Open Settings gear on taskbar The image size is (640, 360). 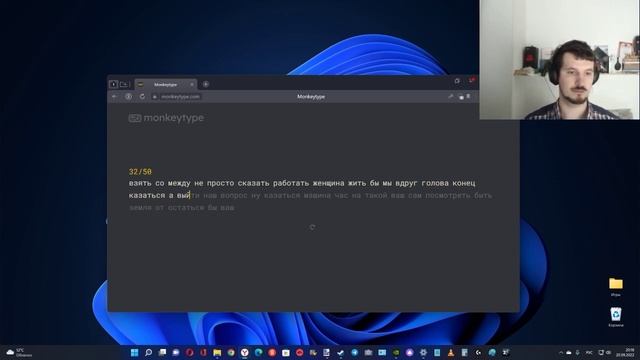click(x=423, y=352)
